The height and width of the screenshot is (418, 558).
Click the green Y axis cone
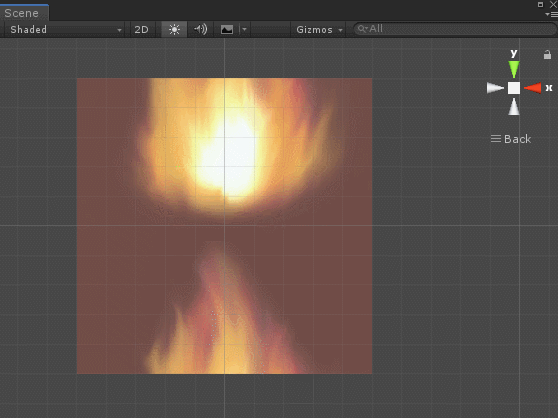point(514,69)
